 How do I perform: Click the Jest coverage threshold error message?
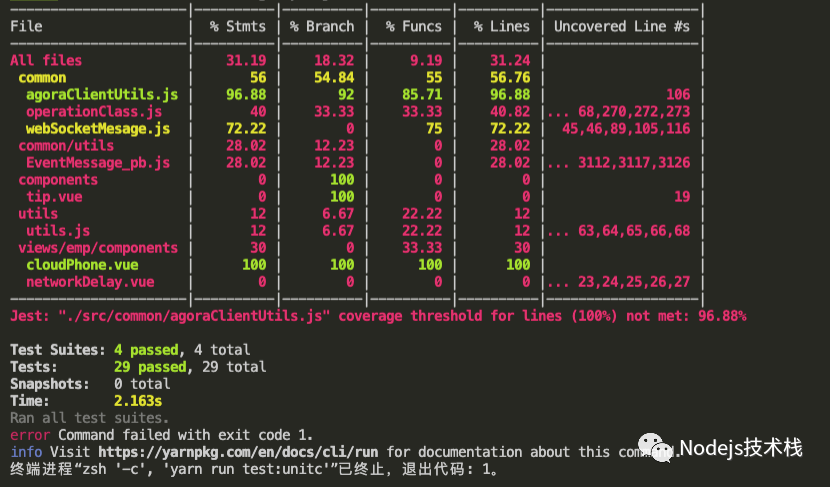tap(378, 316)
